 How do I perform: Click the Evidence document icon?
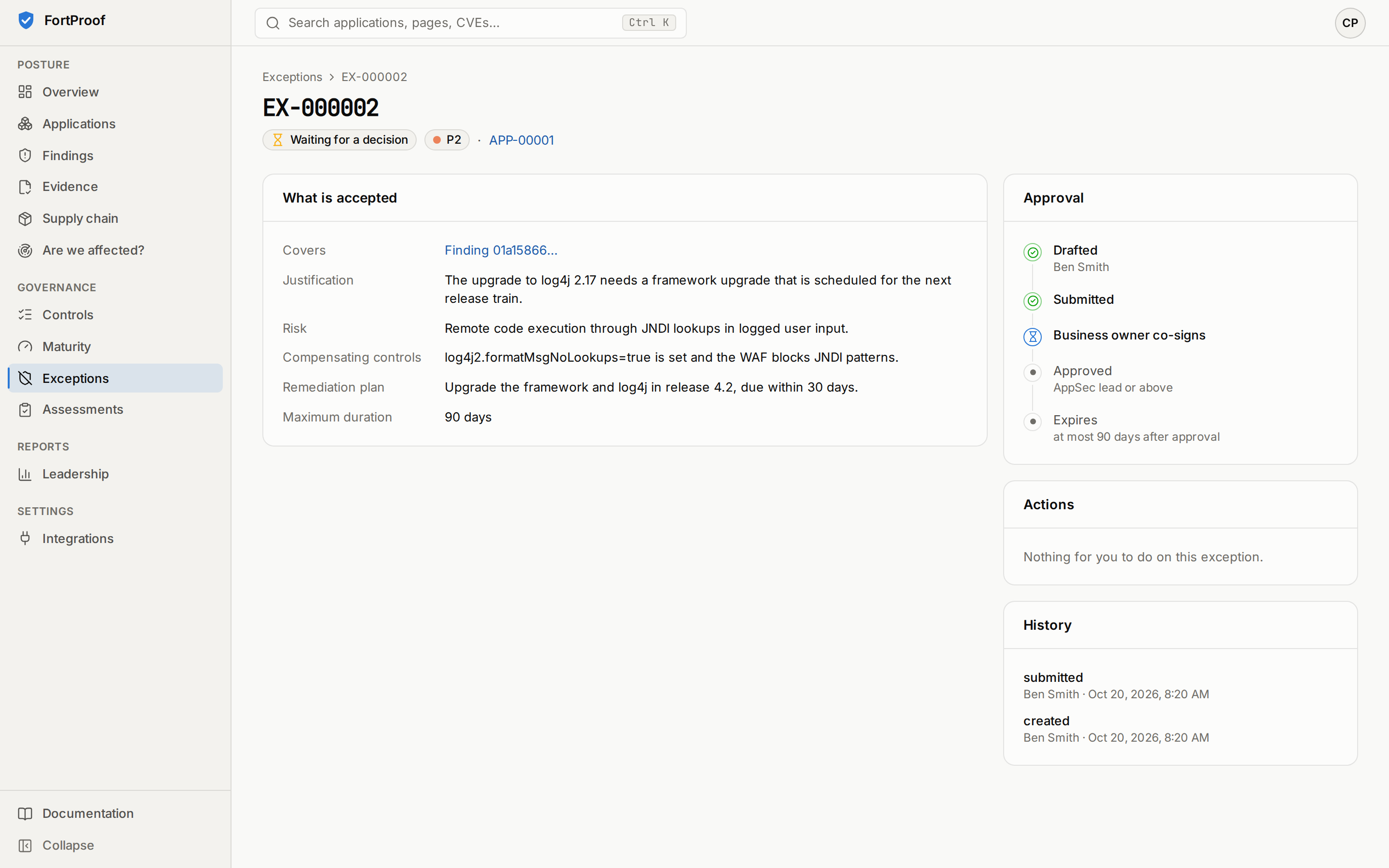click(25, 187)
